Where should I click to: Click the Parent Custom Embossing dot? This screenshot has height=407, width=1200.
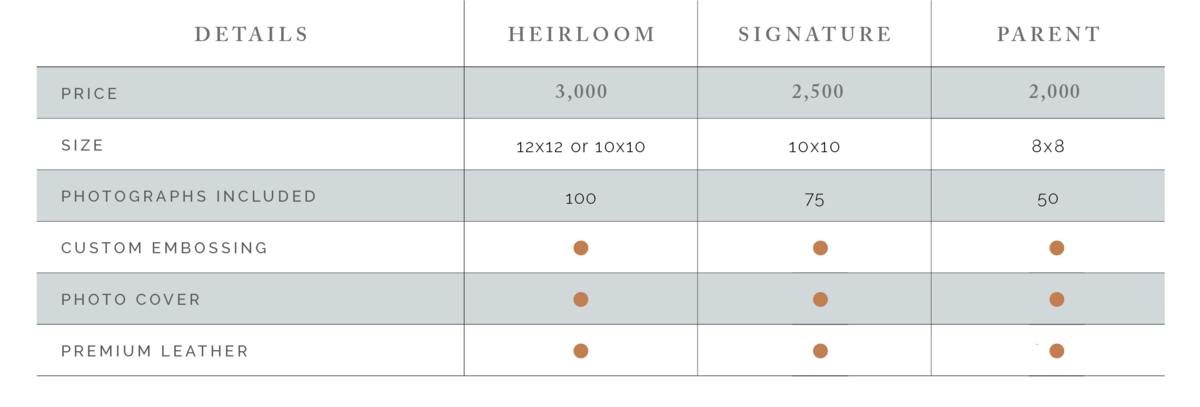[1057, 248]
